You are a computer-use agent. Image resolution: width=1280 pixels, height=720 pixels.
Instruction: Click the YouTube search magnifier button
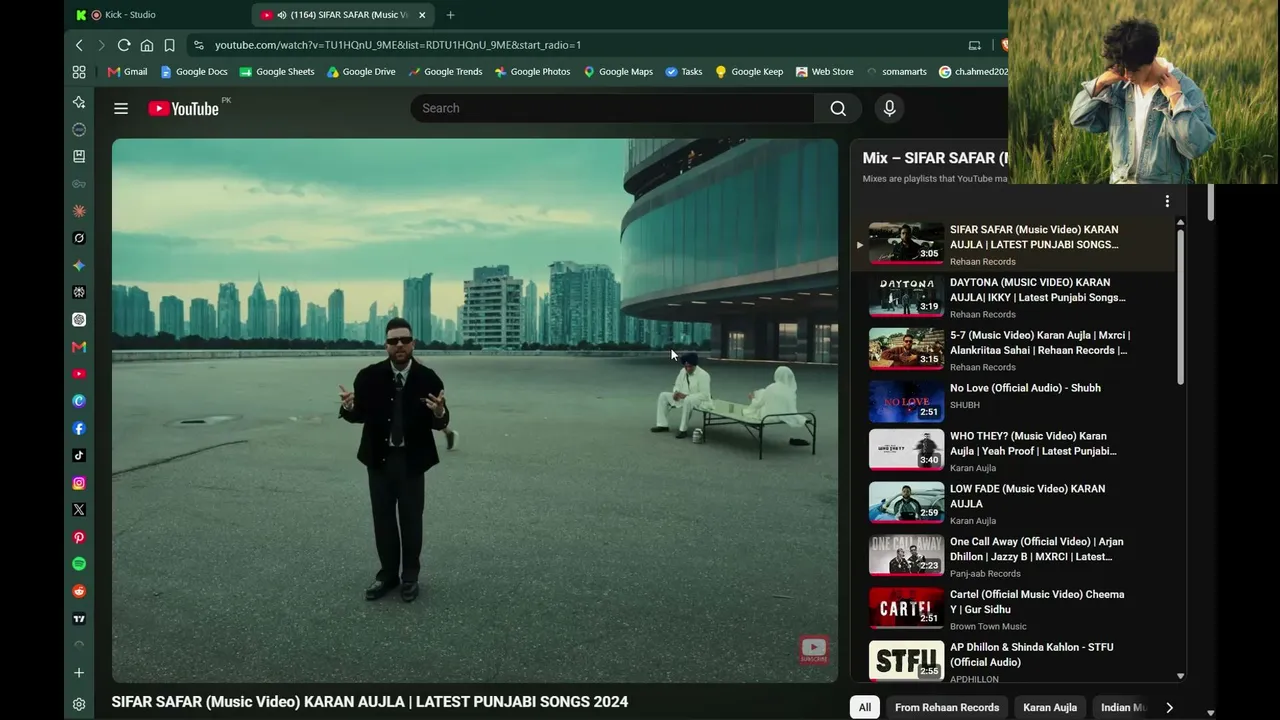point(838,109)
